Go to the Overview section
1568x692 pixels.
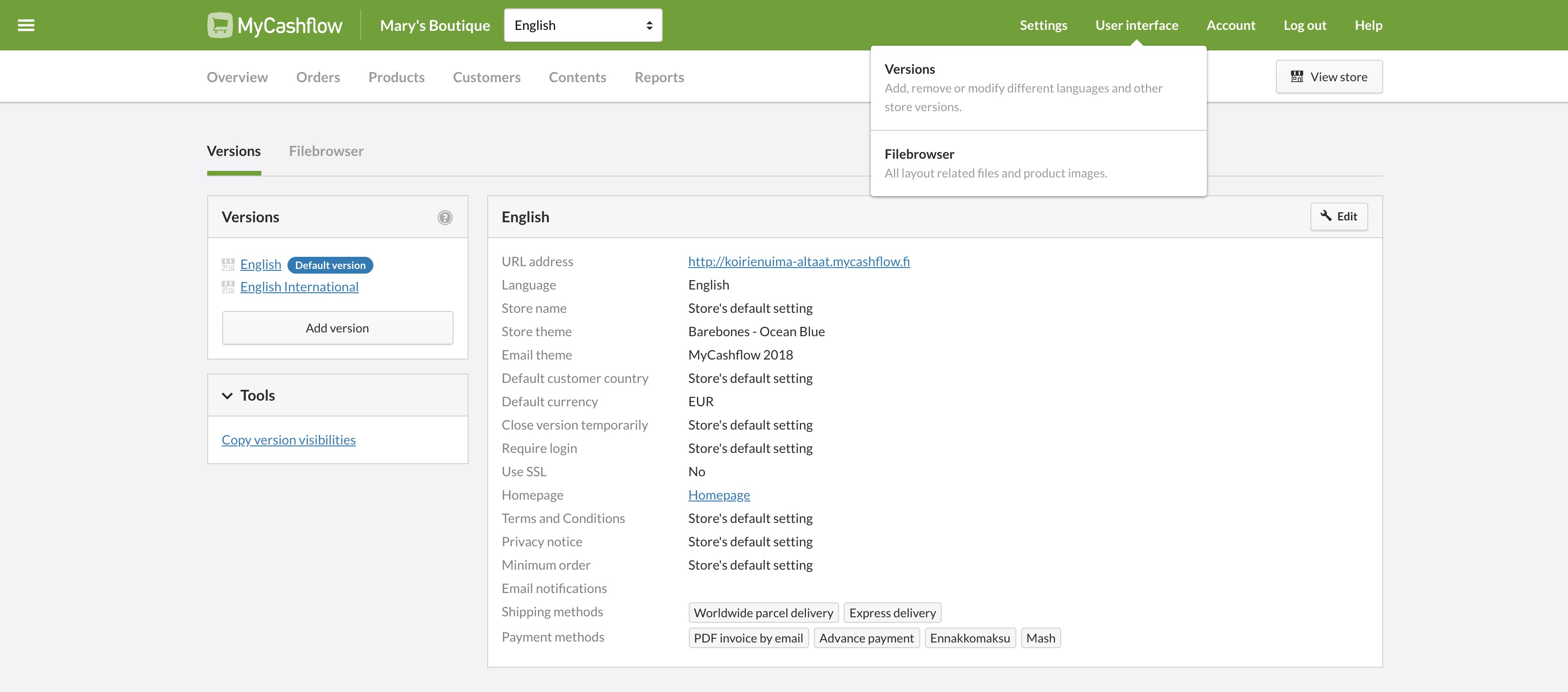(x=238, y=78)
